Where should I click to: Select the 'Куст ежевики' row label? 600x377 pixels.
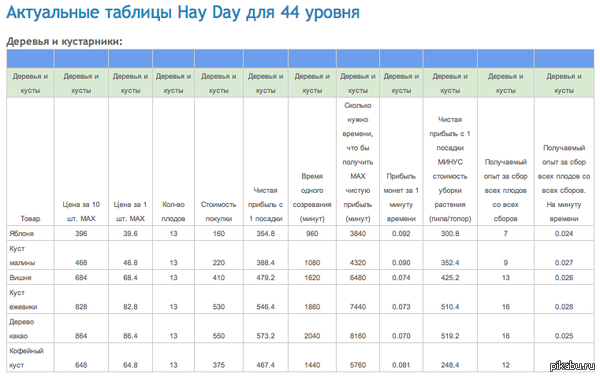click(x=23, y=300)
